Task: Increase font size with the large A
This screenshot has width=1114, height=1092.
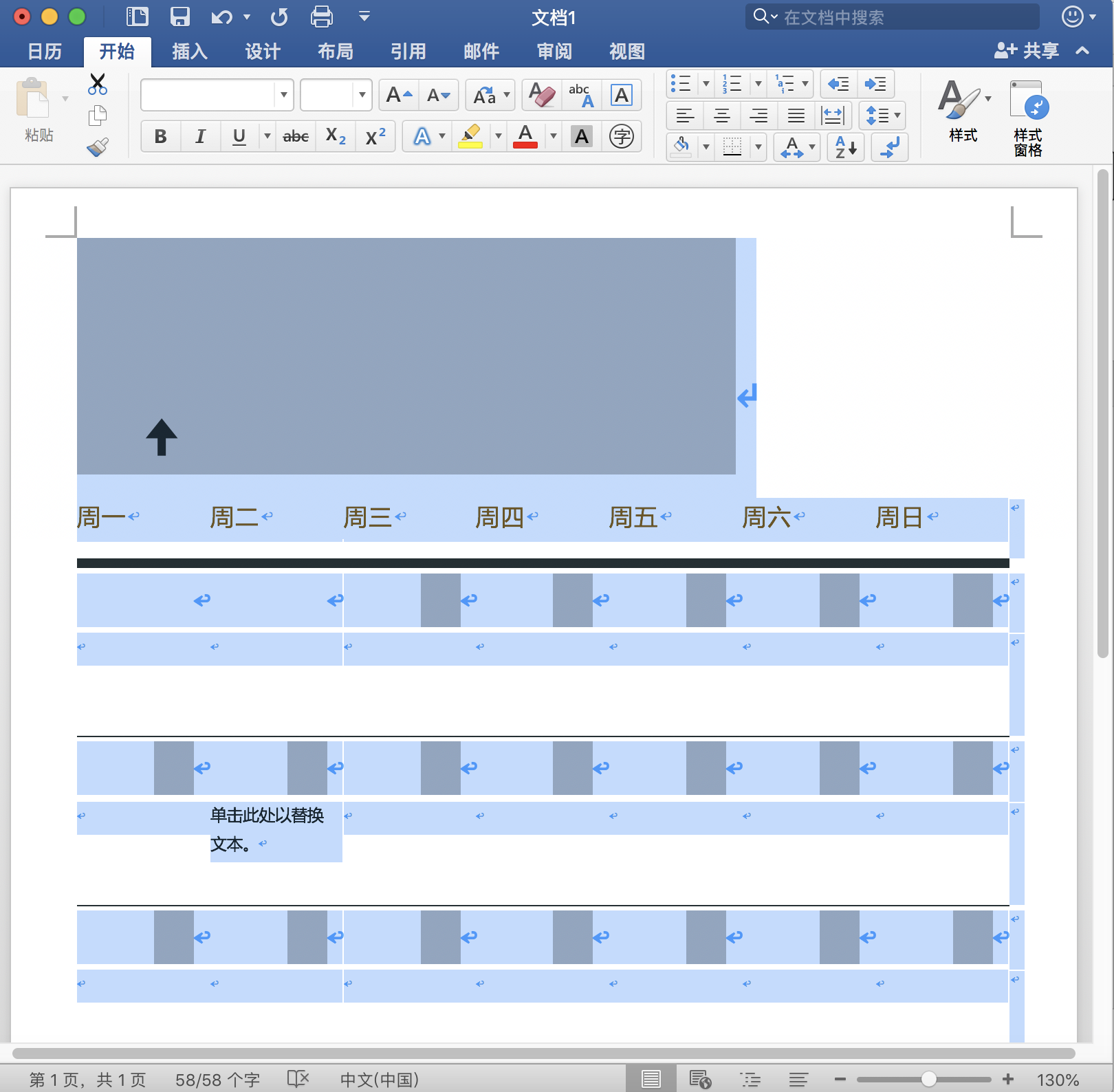Action: [x=399, y=95]
